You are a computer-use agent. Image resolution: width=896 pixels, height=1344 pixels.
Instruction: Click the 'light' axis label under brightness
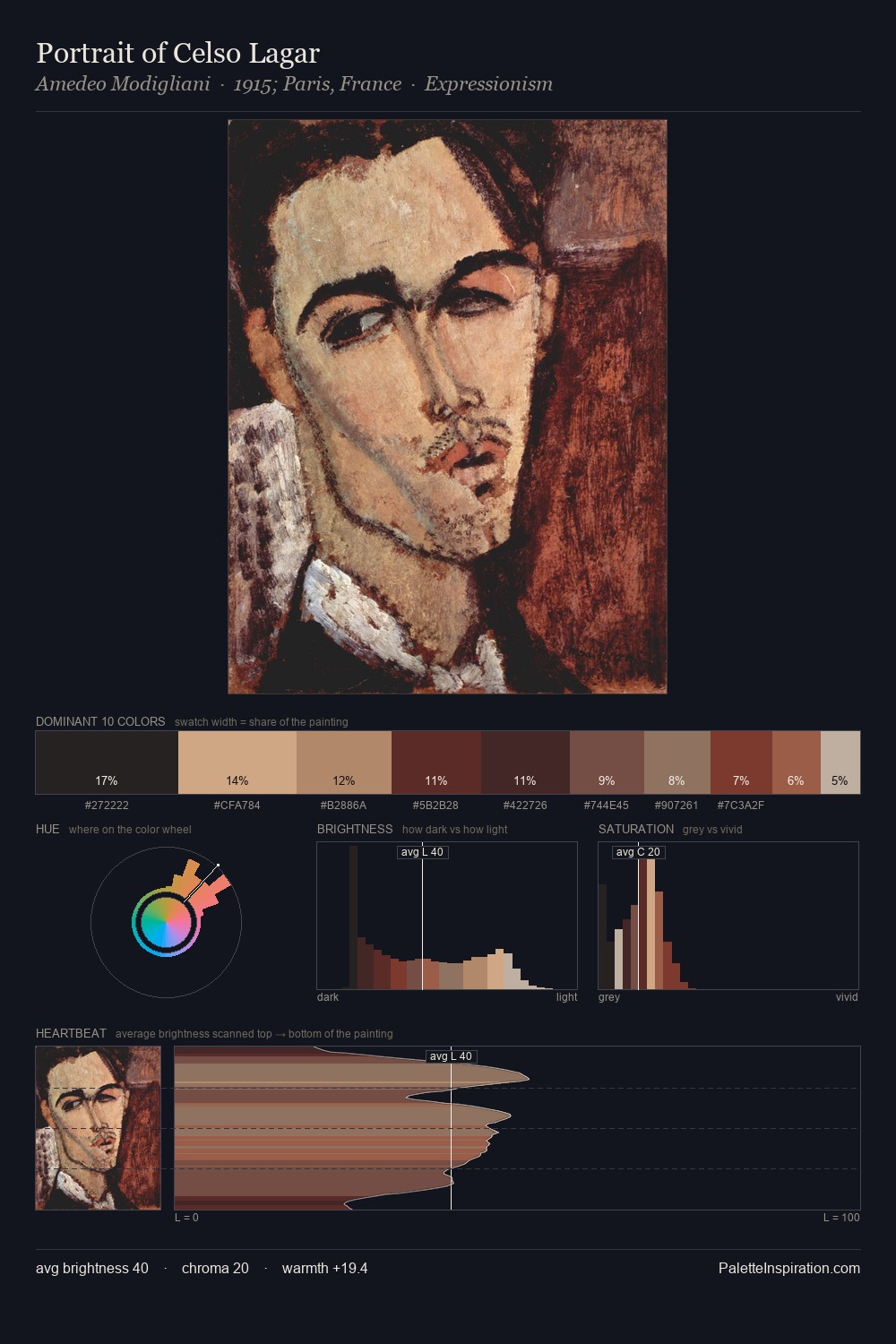click(x=566, y=997)
